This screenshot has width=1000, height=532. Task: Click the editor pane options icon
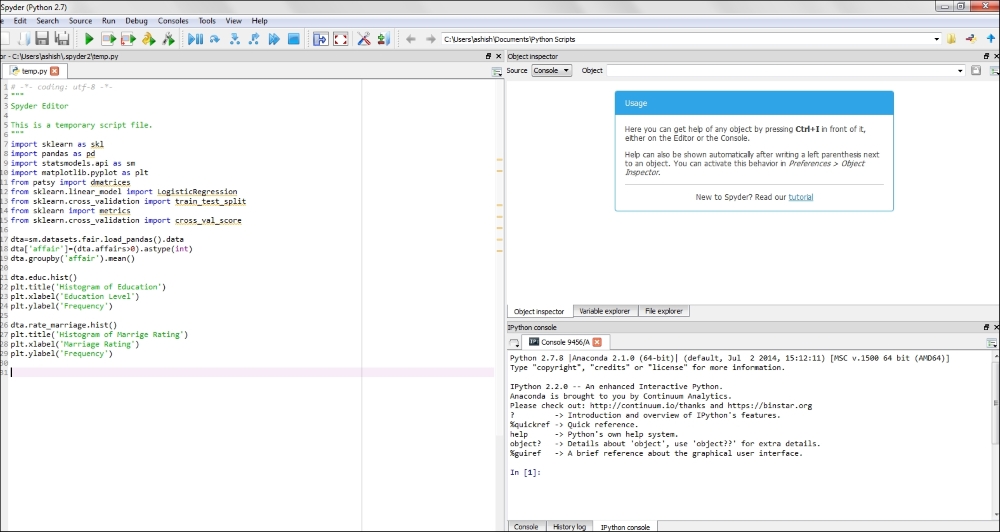point(497,72)
